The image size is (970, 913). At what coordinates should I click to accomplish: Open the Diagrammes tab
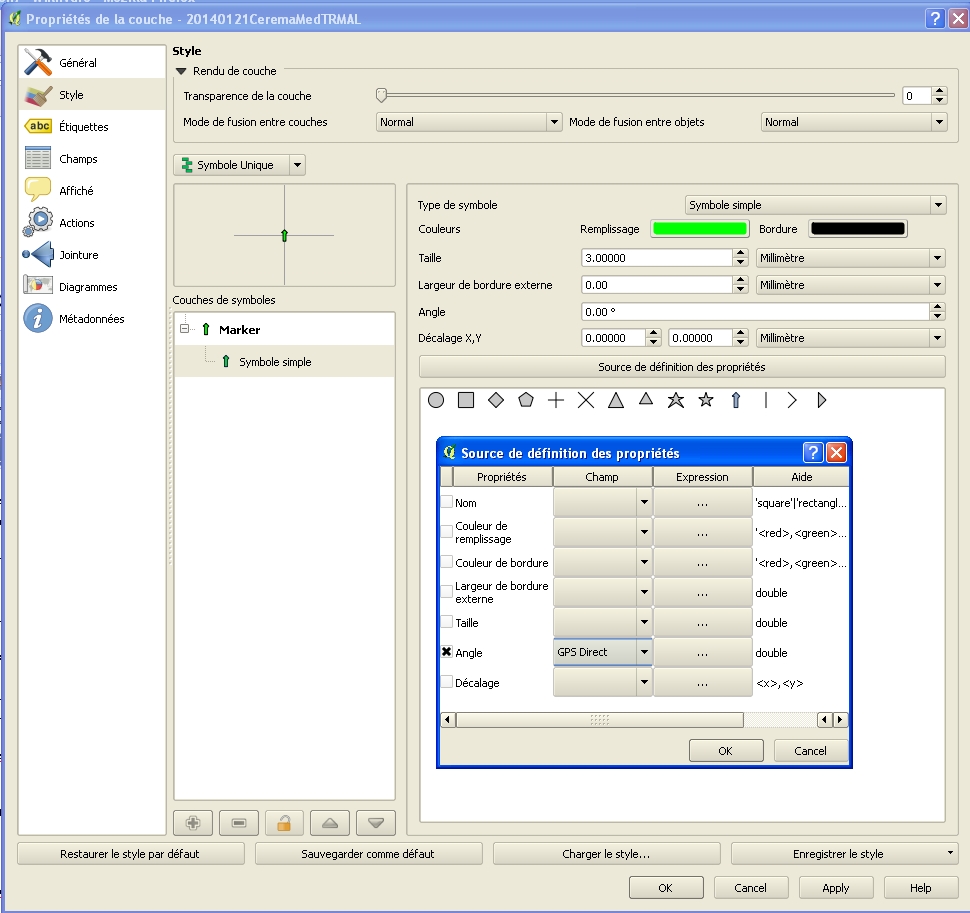pos(92,286)
